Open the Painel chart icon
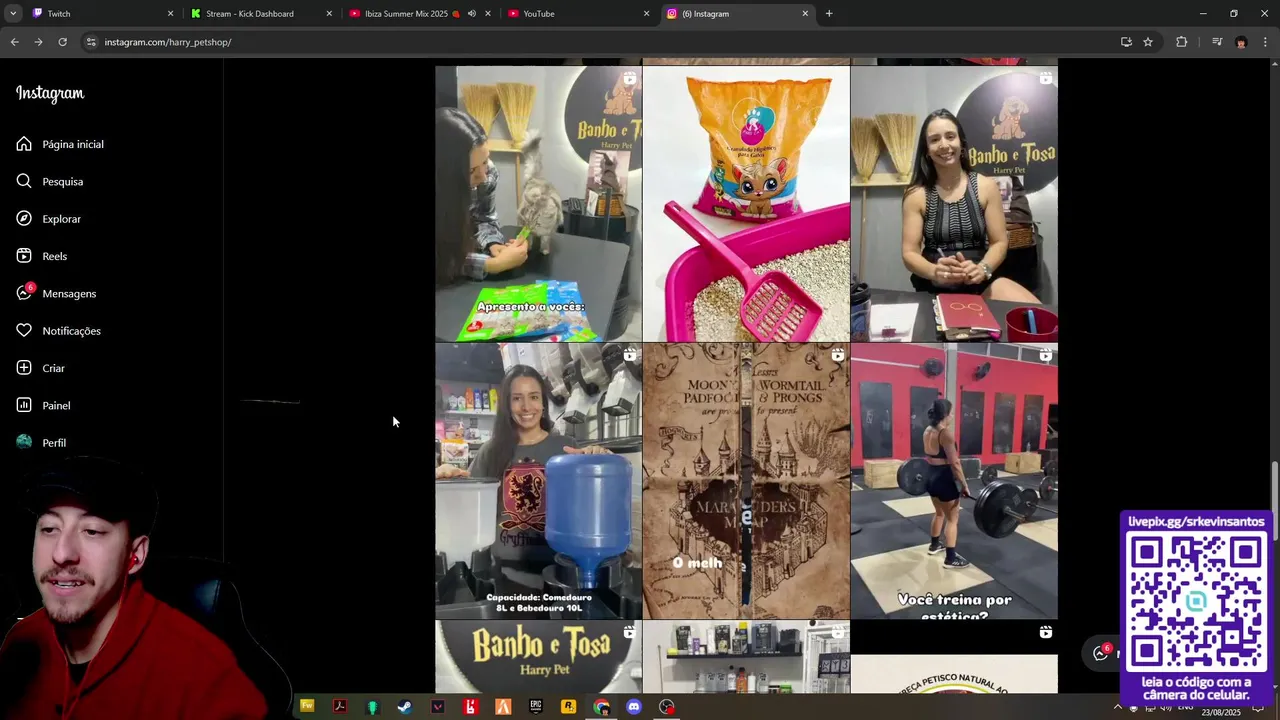Screen dimensions: 1280x720 [24, 405]
